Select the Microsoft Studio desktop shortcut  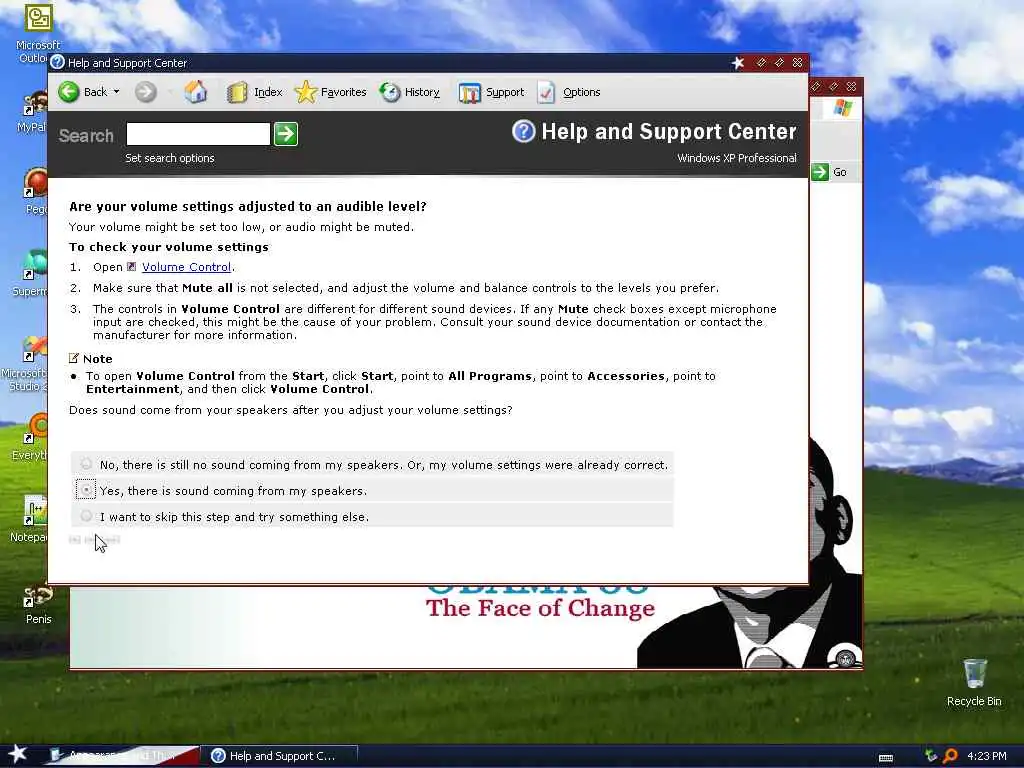[25, 363]
